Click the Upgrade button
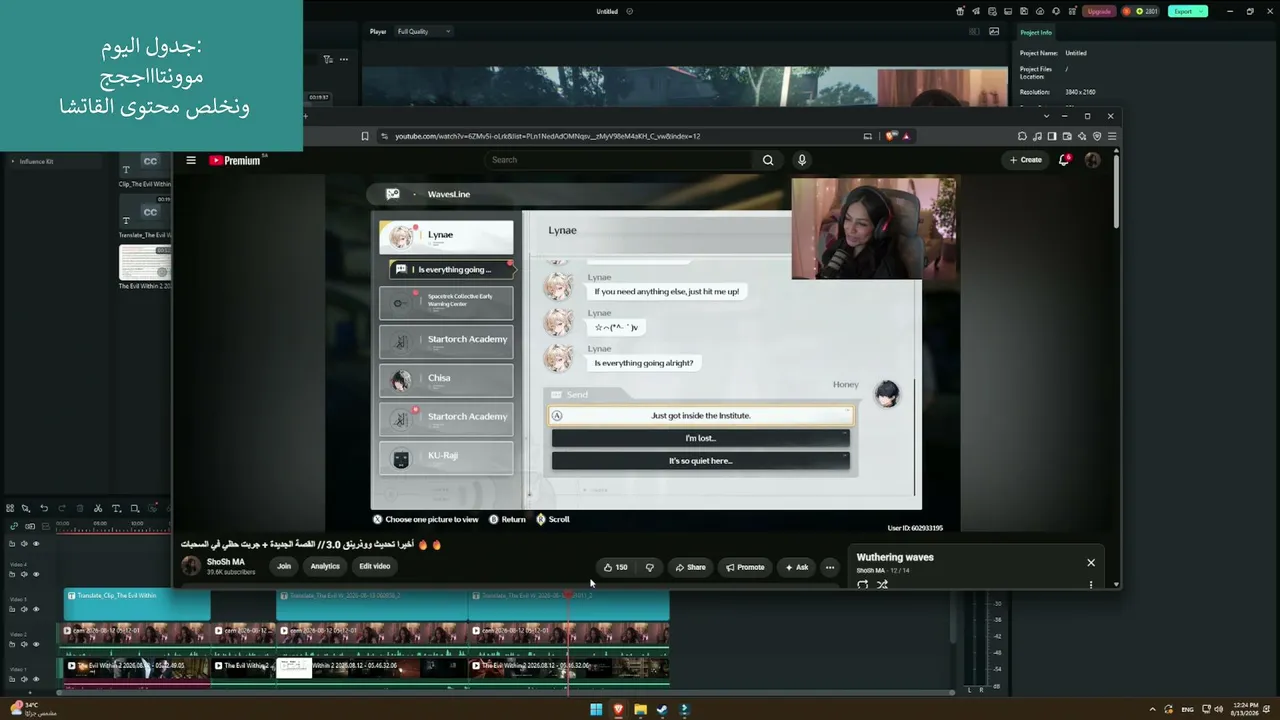The width and height of the screenshot is (1280, 720). pos(1099,11)
